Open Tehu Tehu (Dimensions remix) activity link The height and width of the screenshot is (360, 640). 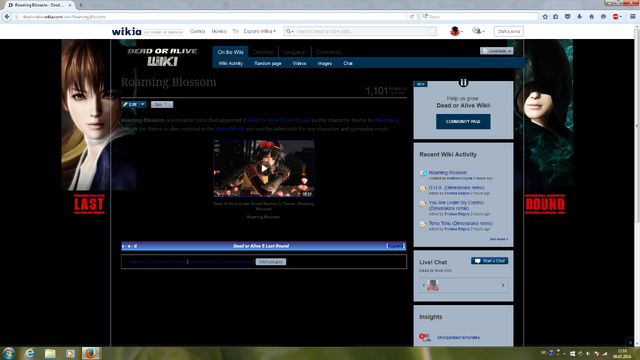460,224
